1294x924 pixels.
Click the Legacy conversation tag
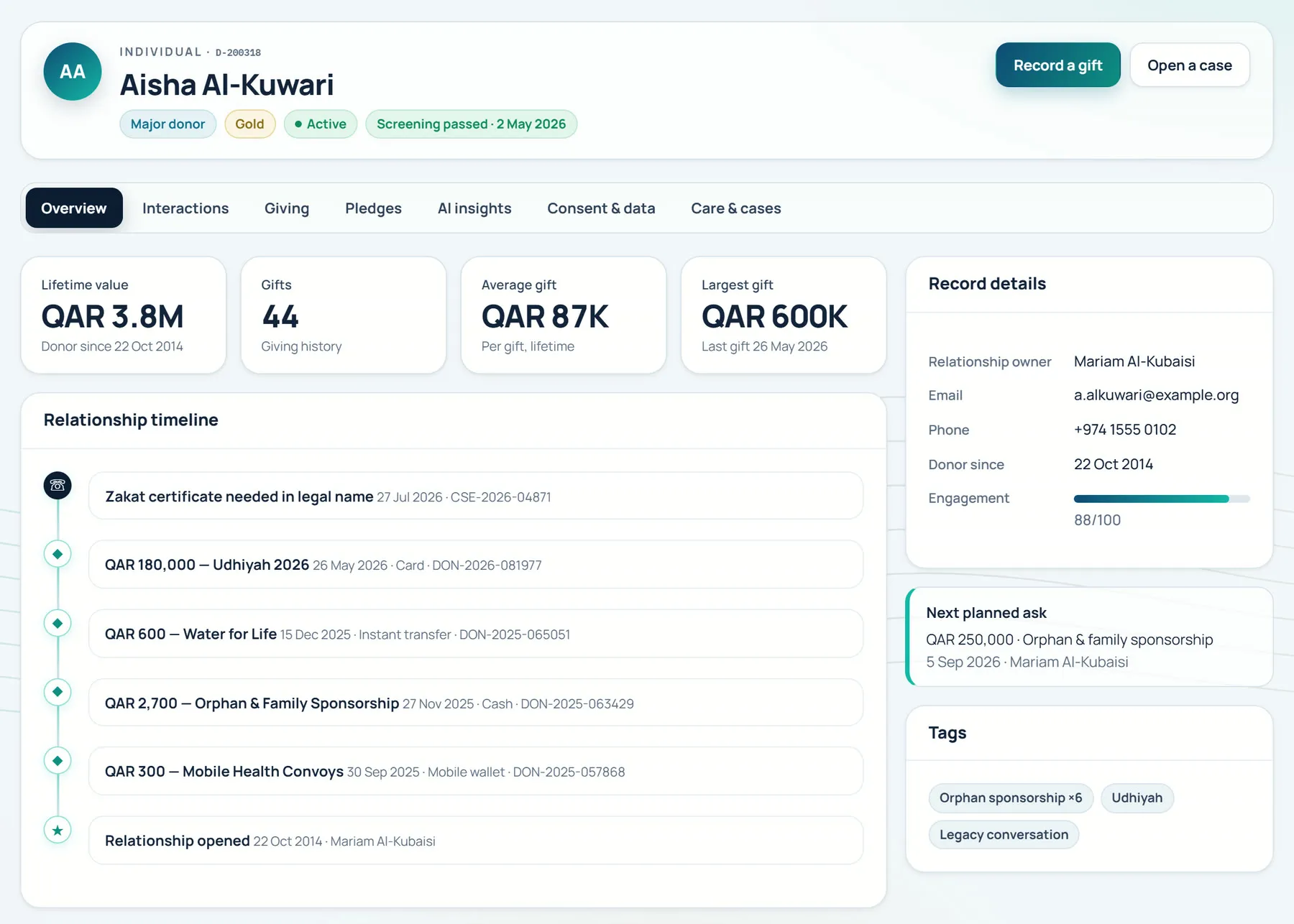click(x=1004, y=835)
